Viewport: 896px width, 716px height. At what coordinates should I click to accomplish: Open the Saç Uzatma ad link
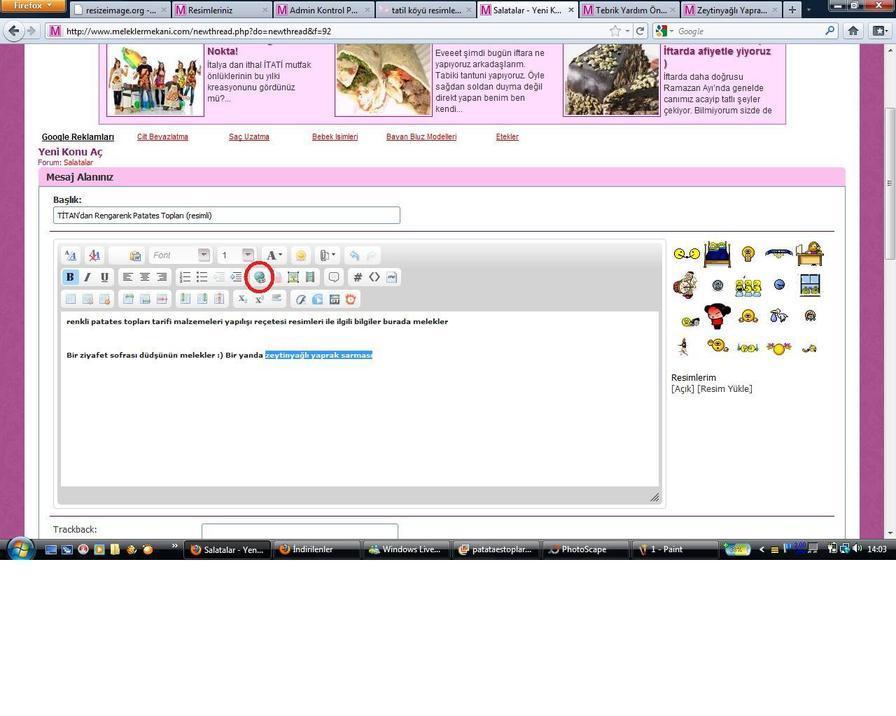(249, 137)
